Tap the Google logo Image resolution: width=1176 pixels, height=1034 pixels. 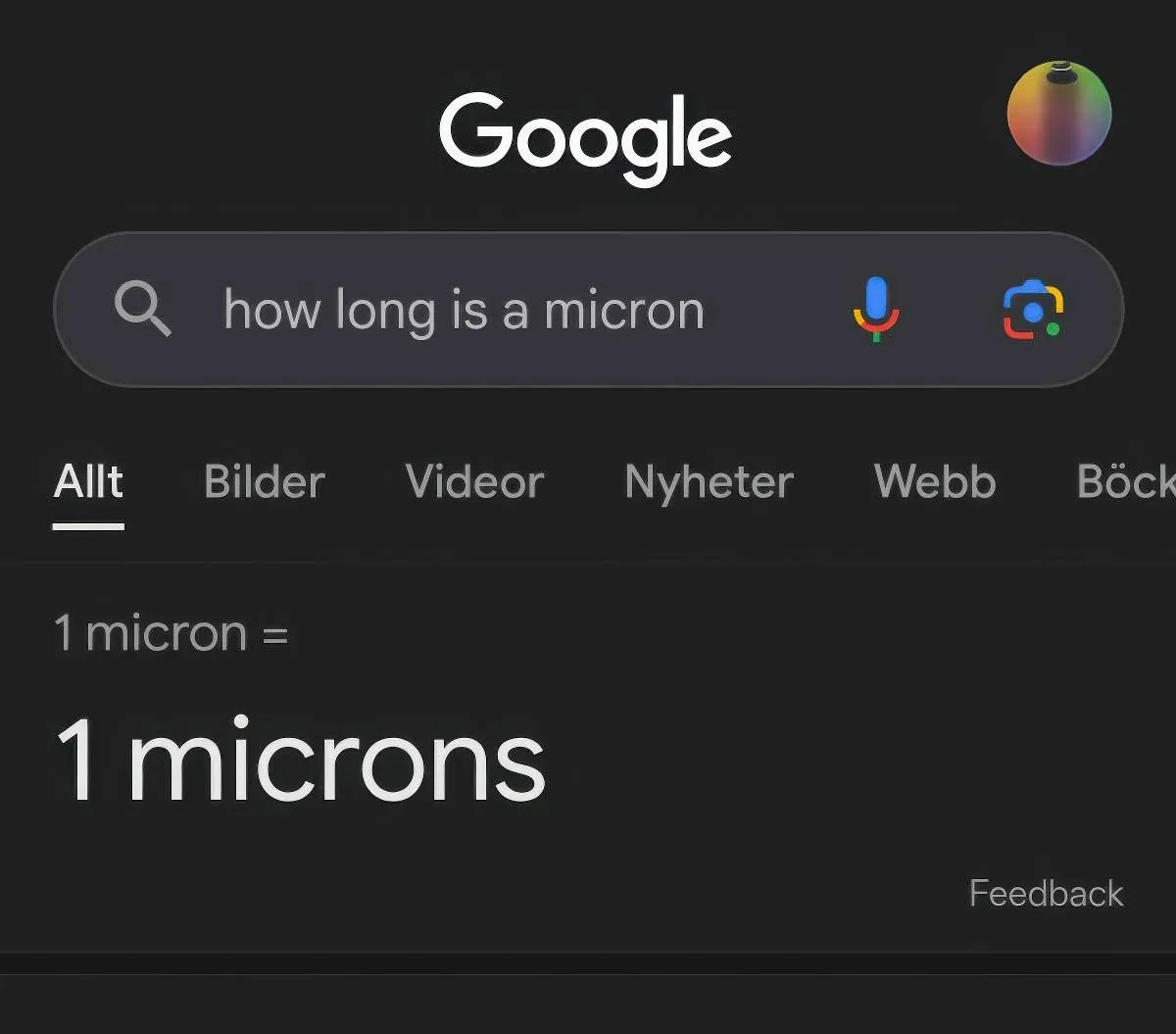pos(585,137)
